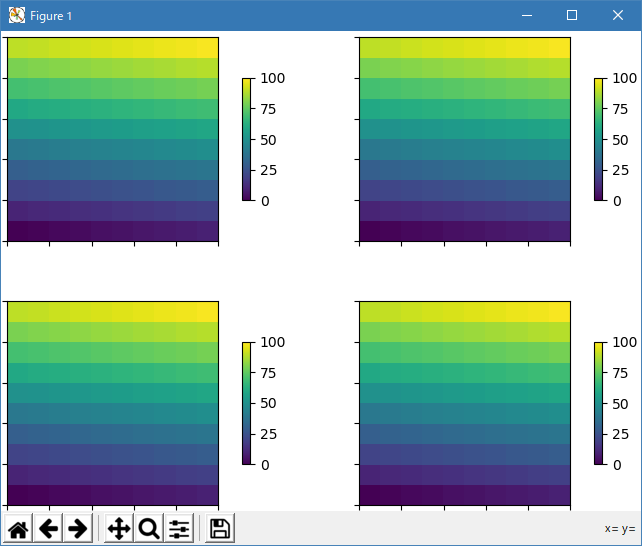Click '25' label on top-left colorbar
642x546 pixels.
click(x=268, y=170)
